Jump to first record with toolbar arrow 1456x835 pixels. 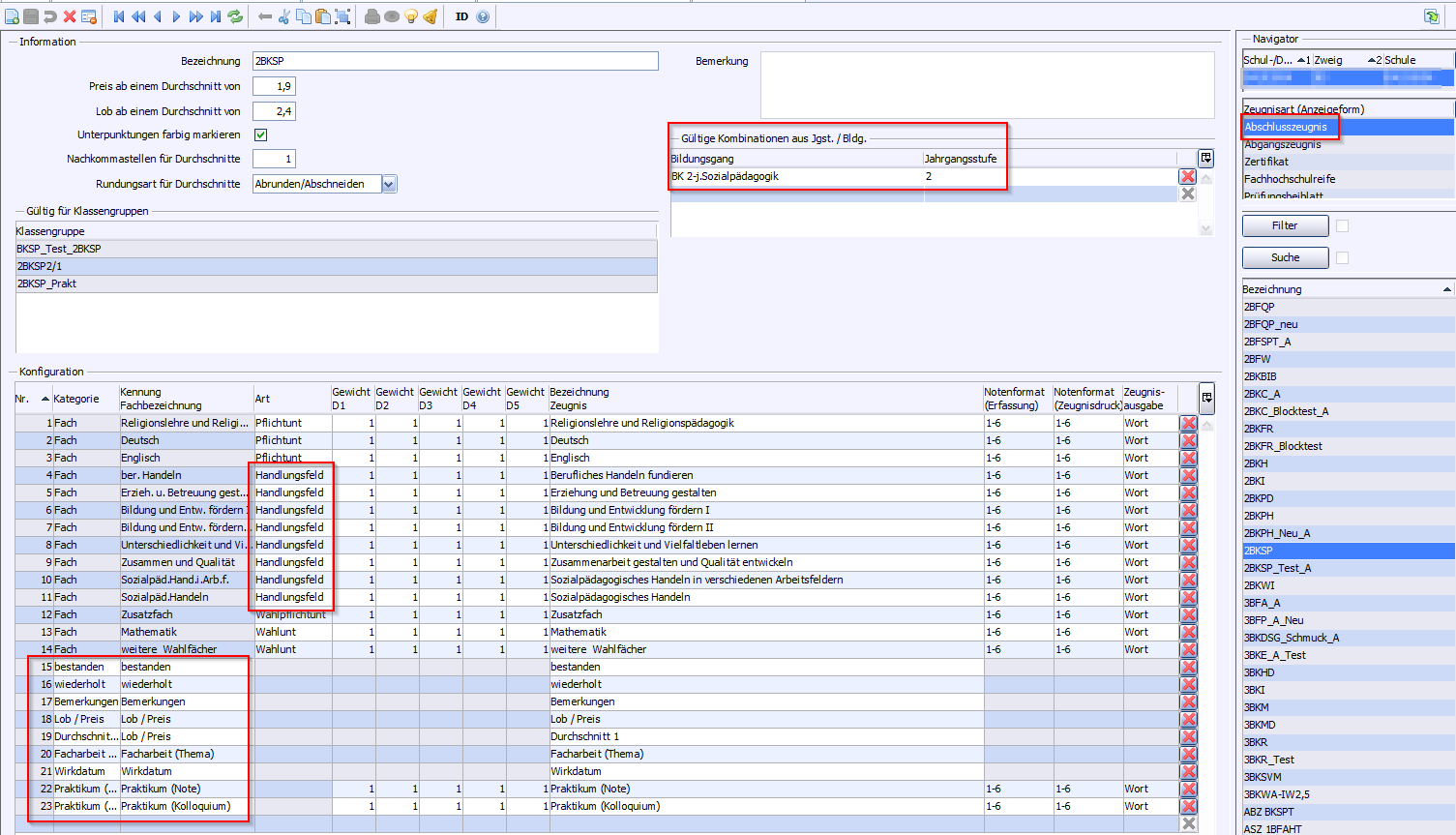pyautogui.click(x=119, y=16)
